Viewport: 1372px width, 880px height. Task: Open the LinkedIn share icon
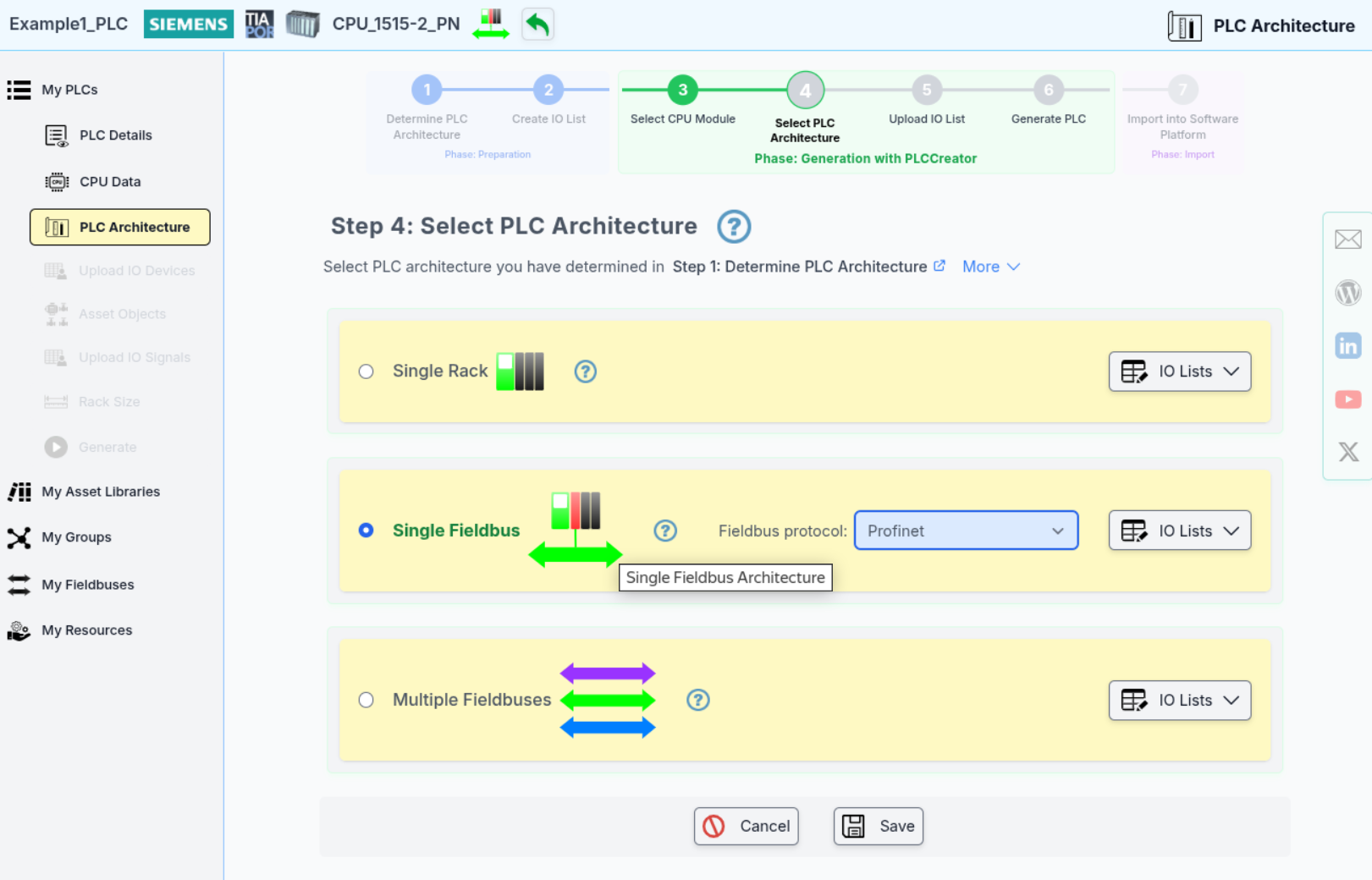[x=1347, y=346]
